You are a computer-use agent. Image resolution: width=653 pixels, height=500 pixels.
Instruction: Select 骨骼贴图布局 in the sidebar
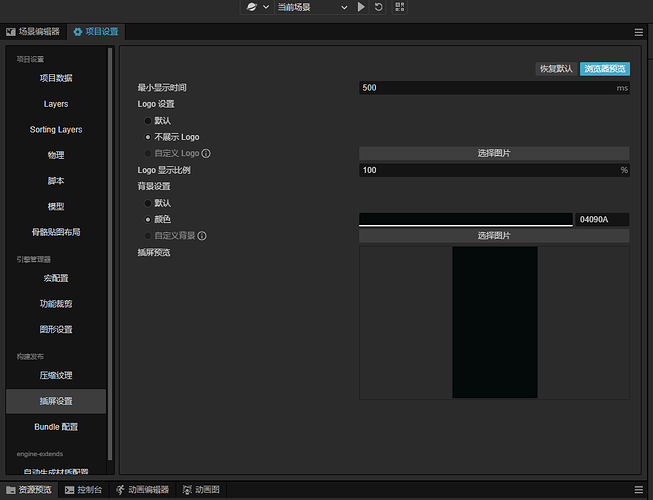56,232
